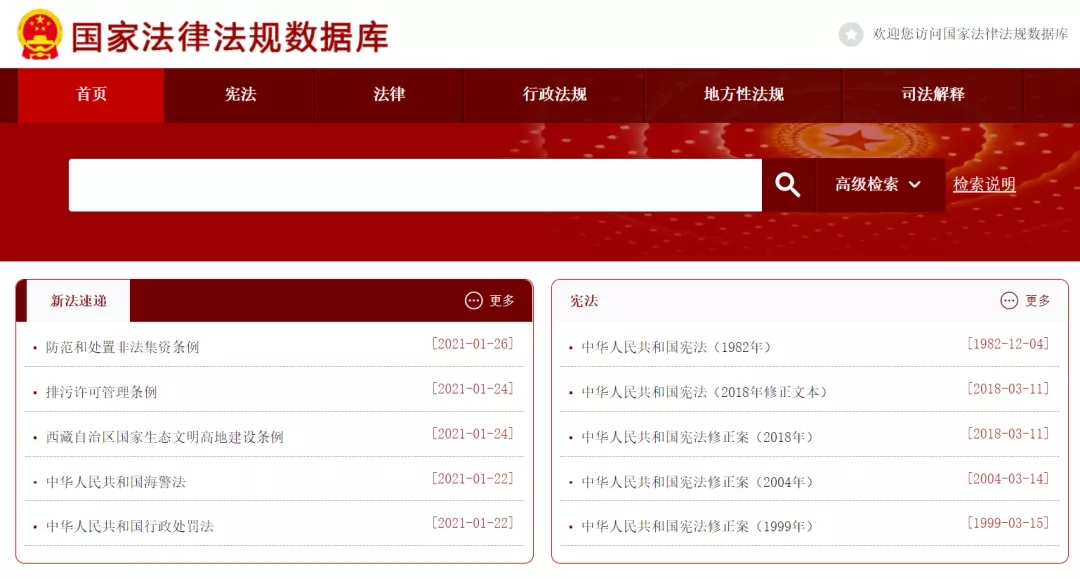Open 防范和处置非法集资条例

point(123,347)
